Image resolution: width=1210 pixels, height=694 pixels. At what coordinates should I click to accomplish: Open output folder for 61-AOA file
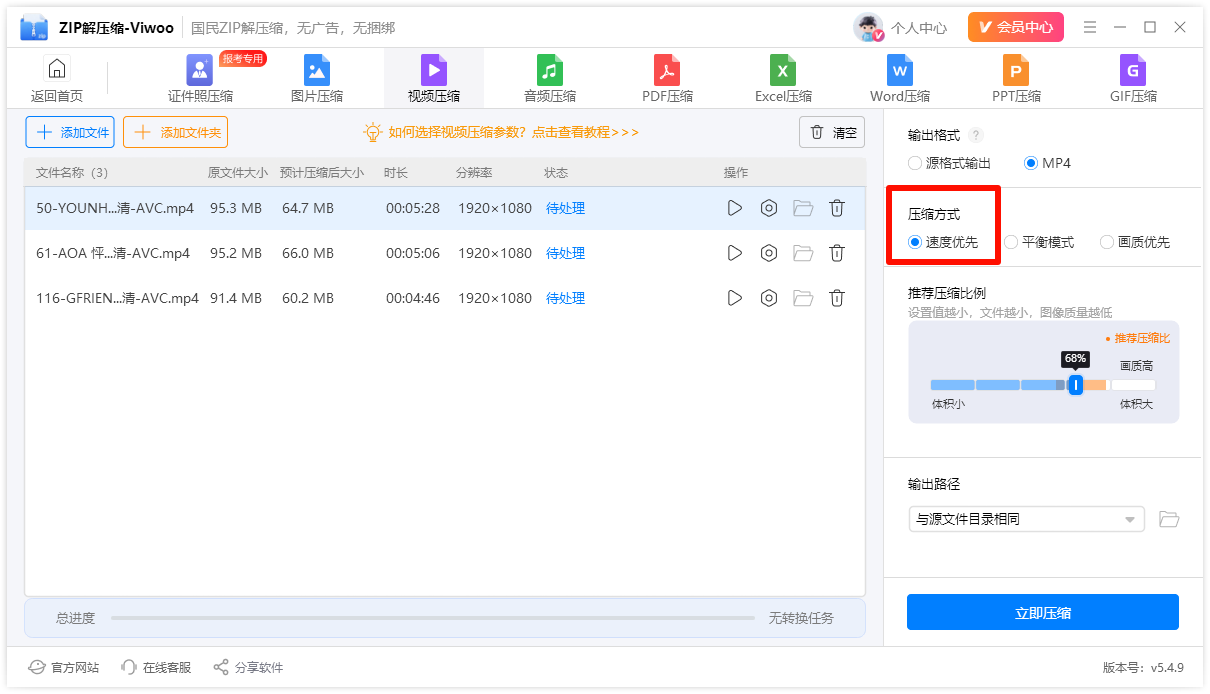[x=803, y=253]
